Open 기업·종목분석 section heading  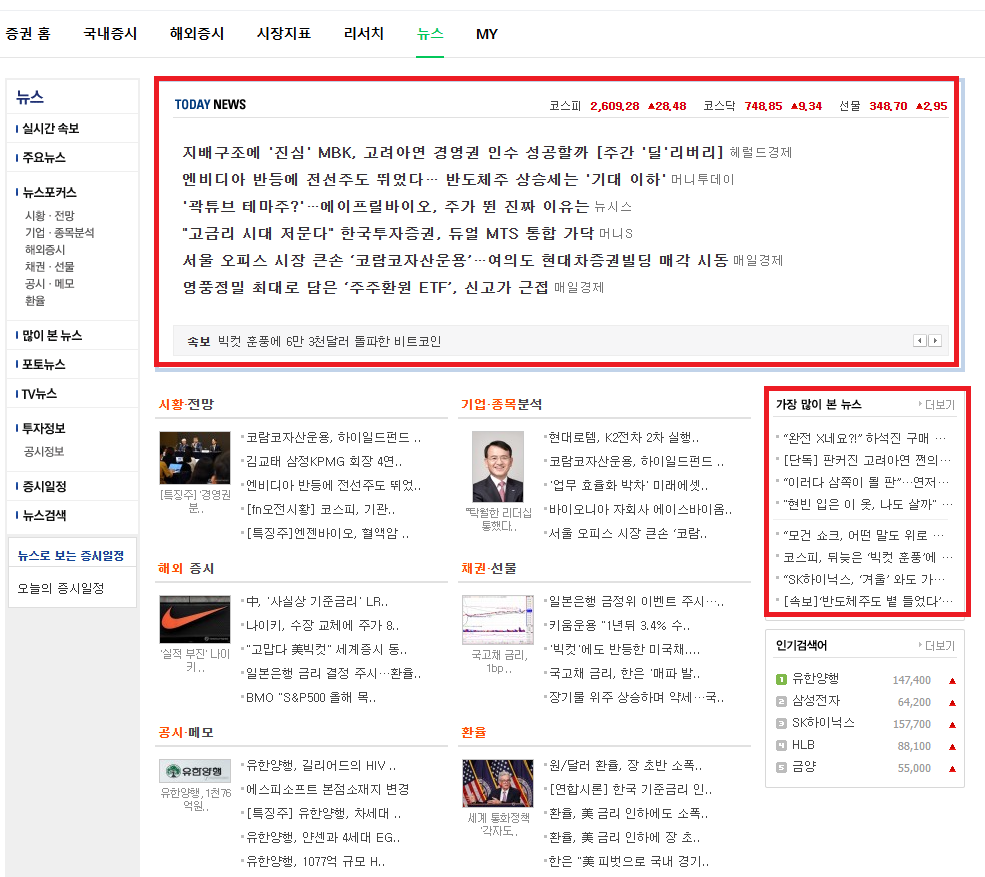[x=501, y=405]
